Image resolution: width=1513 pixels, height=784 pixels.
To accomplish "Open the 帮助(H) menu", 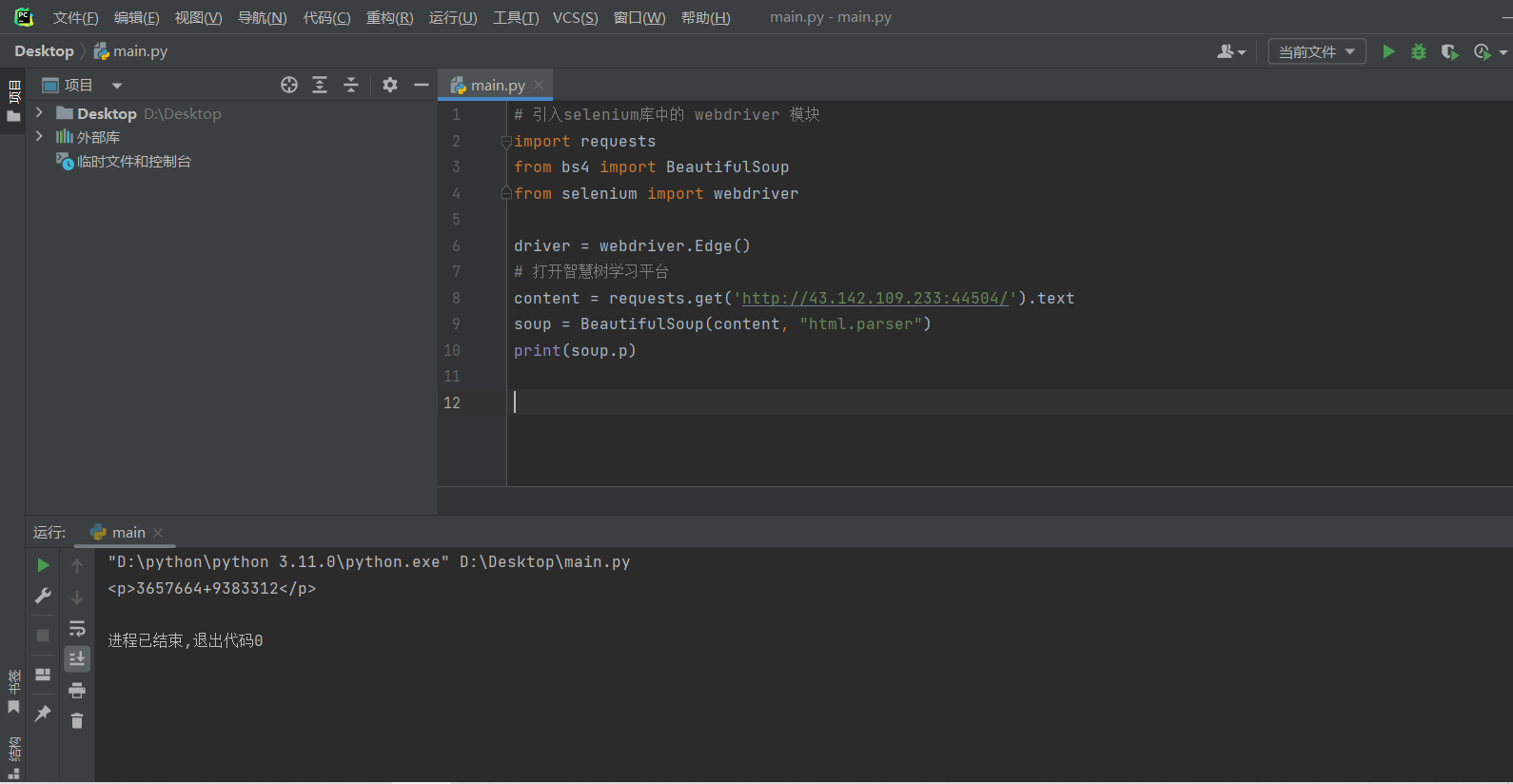I will tap(705, 18).
